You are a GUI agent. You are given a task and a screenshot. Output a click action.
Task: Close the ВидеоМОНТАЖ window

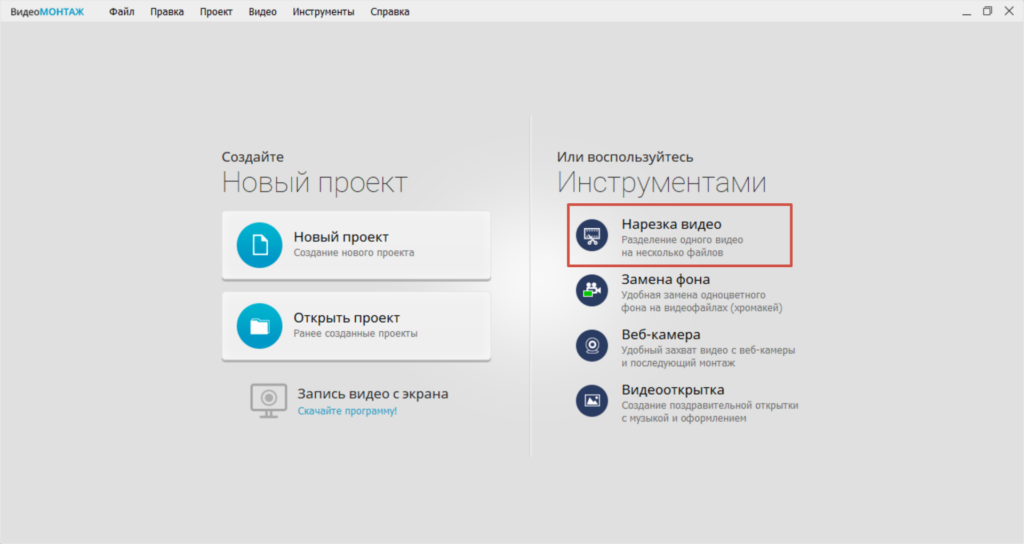point(1009,11)
